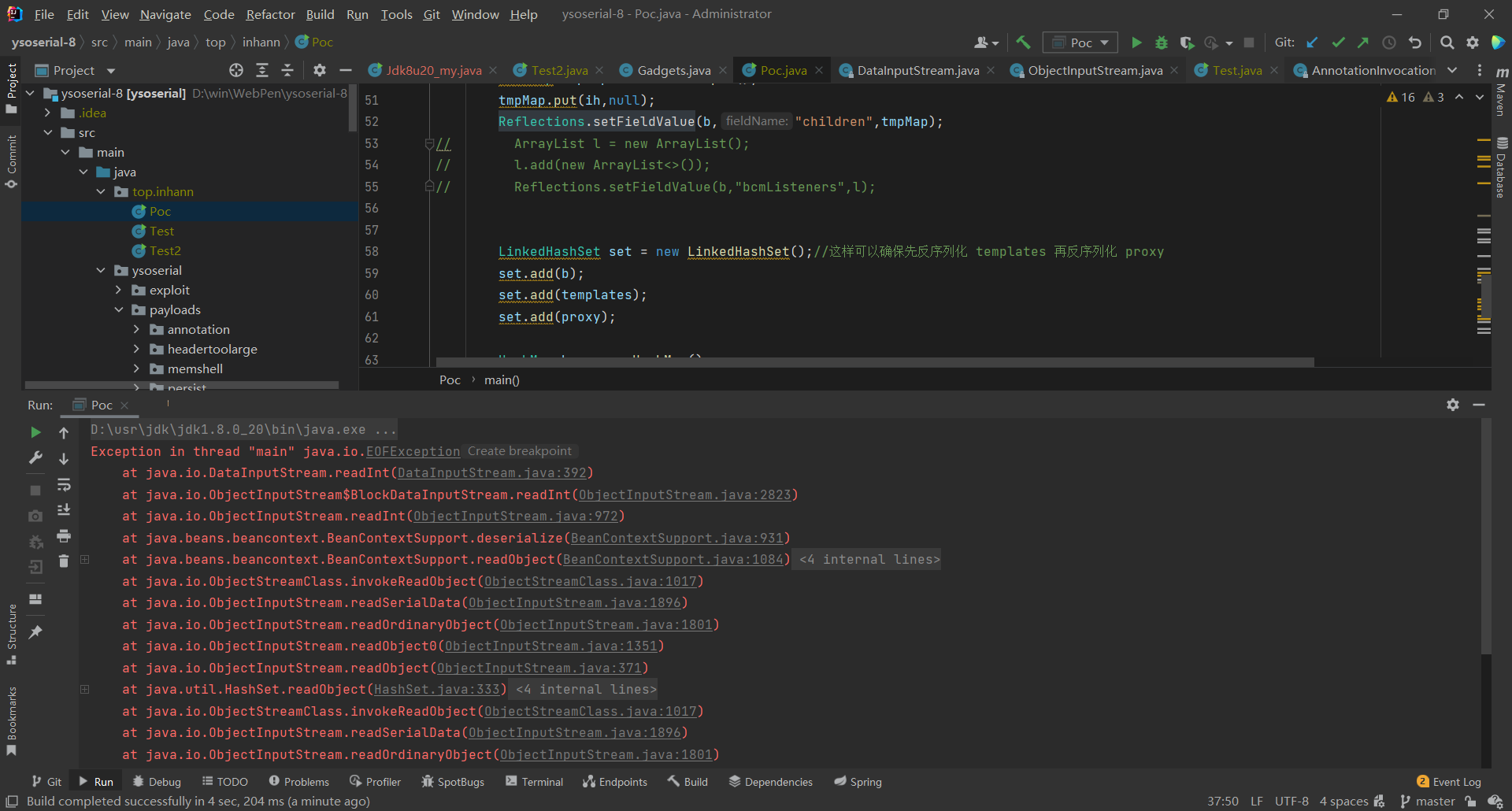
Task: Switch to the ObjectInputStream.java tab
Action: (1095, 70)
